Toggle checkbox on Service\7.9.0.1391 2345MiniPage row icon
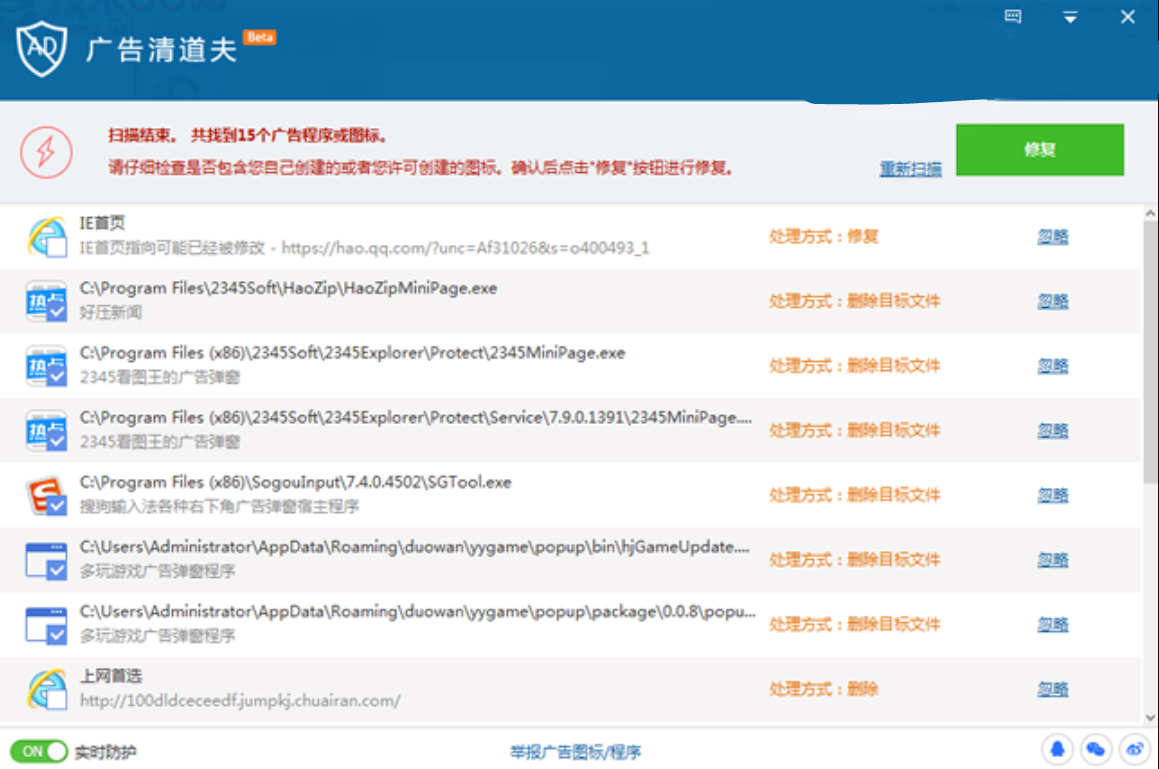The height and width of the screenshot is (769, 1159). 55,441
